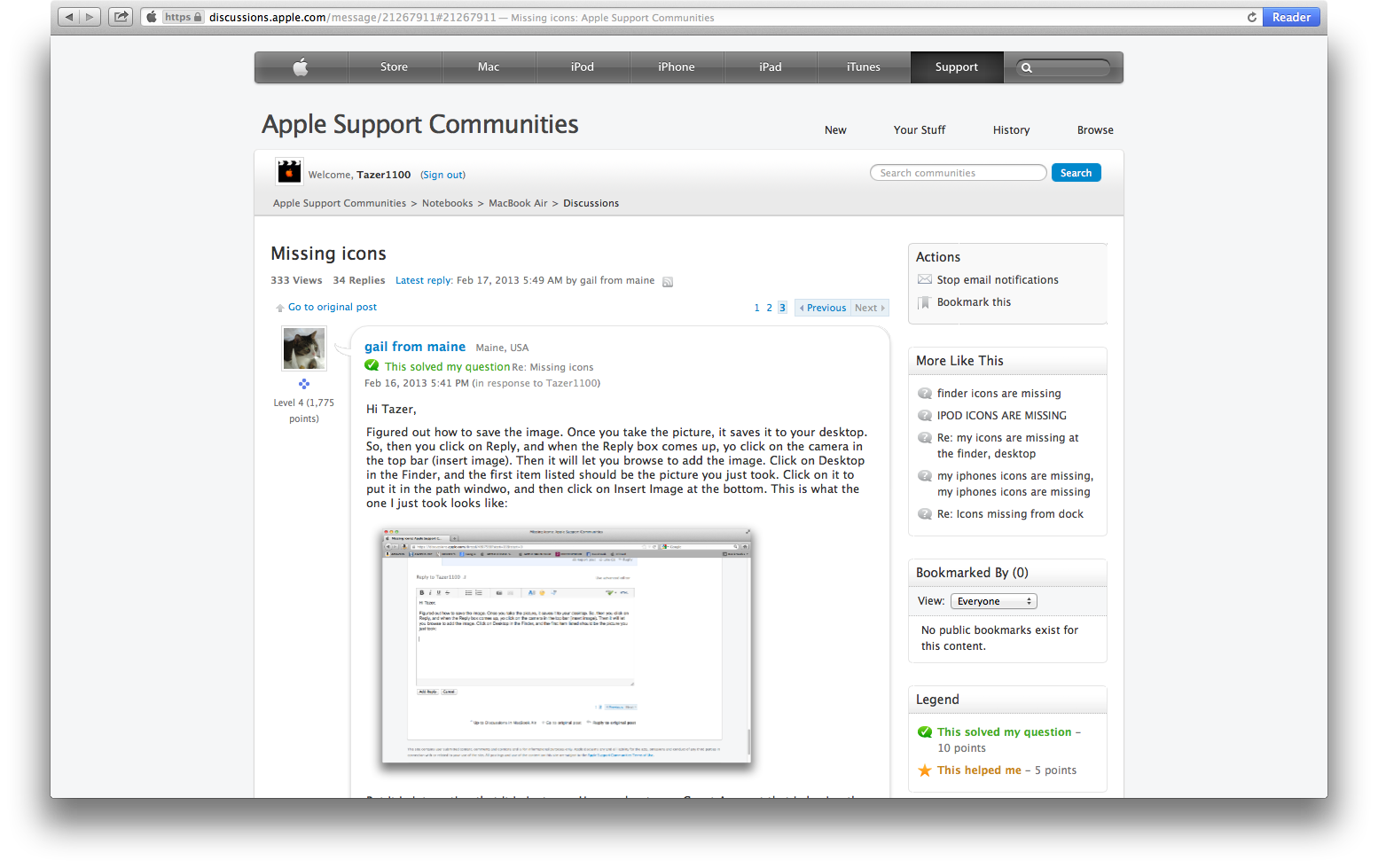Go to original post link

pos(333,308)
